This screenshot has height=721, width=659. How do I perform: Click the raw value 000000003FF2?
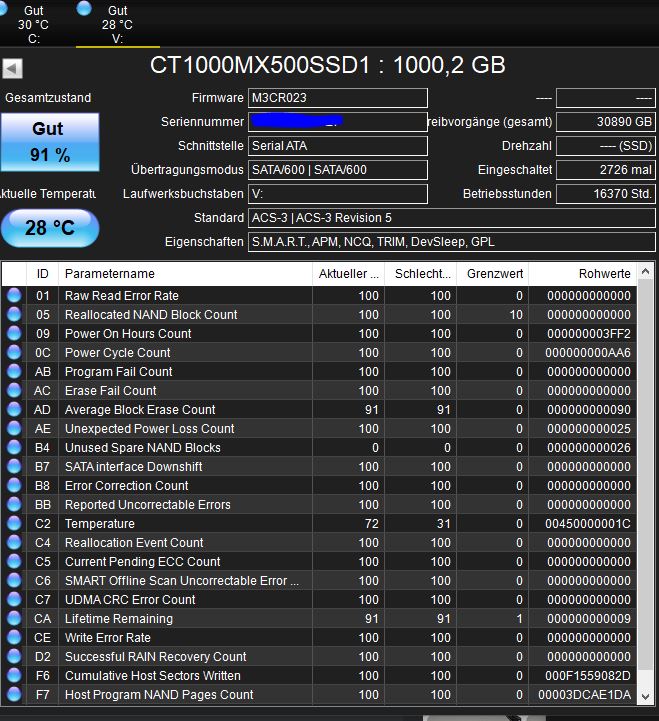(x=588, y=333)
